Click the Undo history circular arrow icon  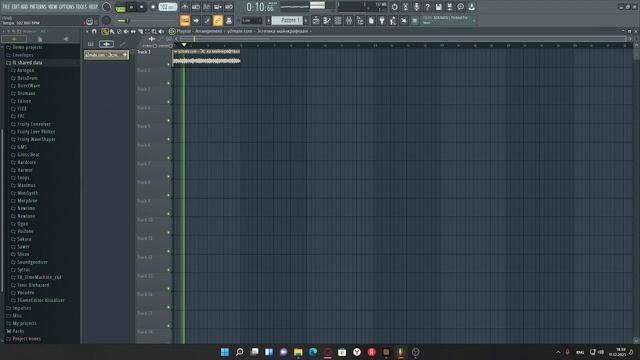pyautogui.click(x=394, y=7)
